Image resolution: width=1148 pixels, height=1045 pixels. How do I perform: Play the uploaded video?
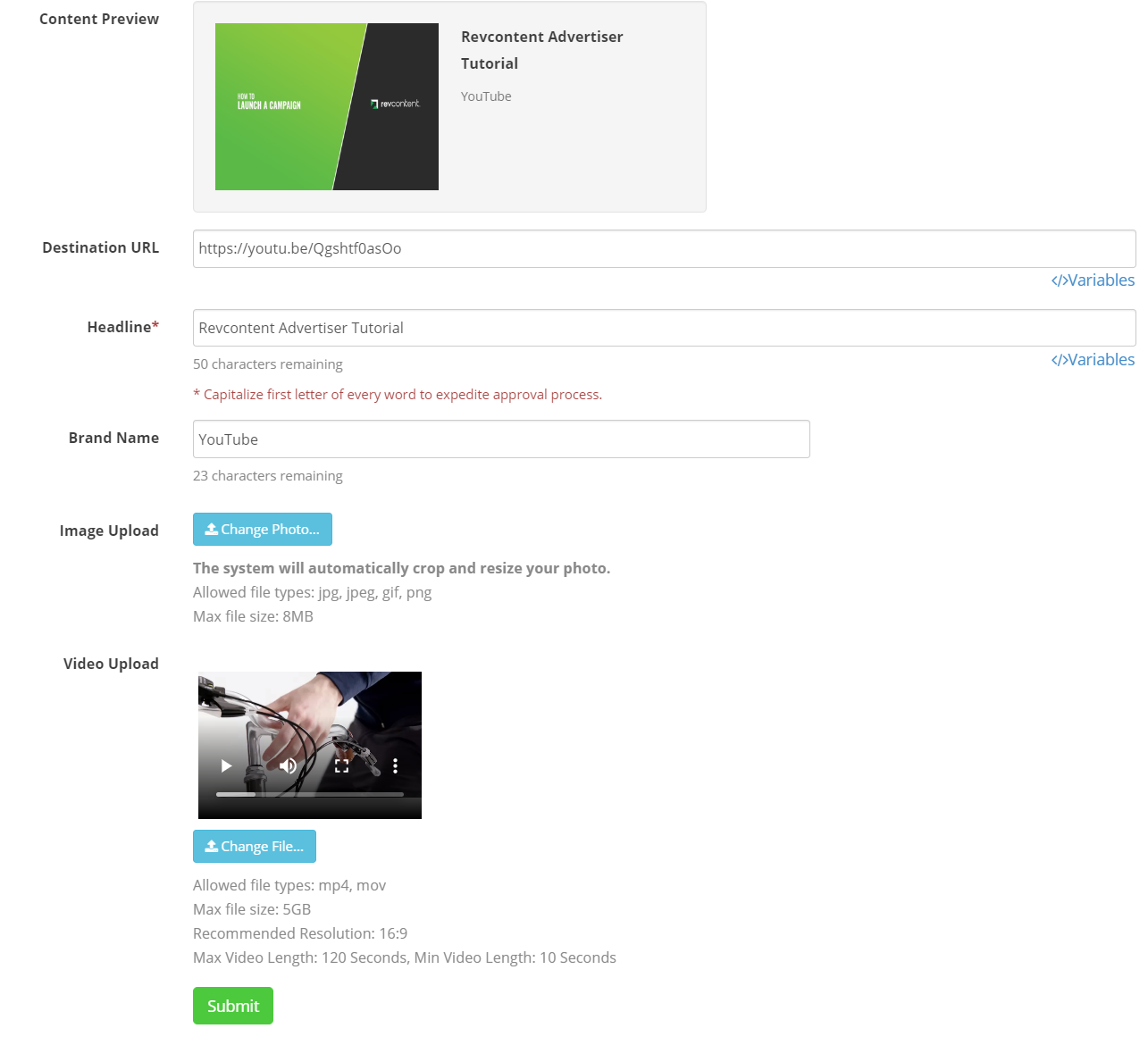click(226, 765)
